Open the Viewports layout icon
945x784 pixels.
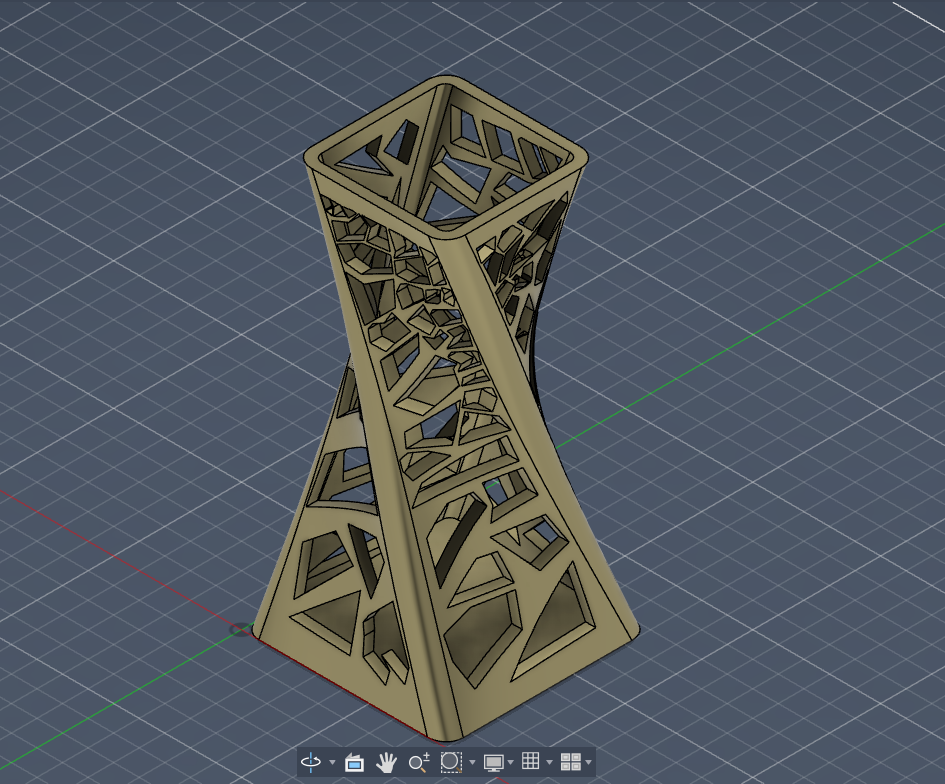coord(571,762)
